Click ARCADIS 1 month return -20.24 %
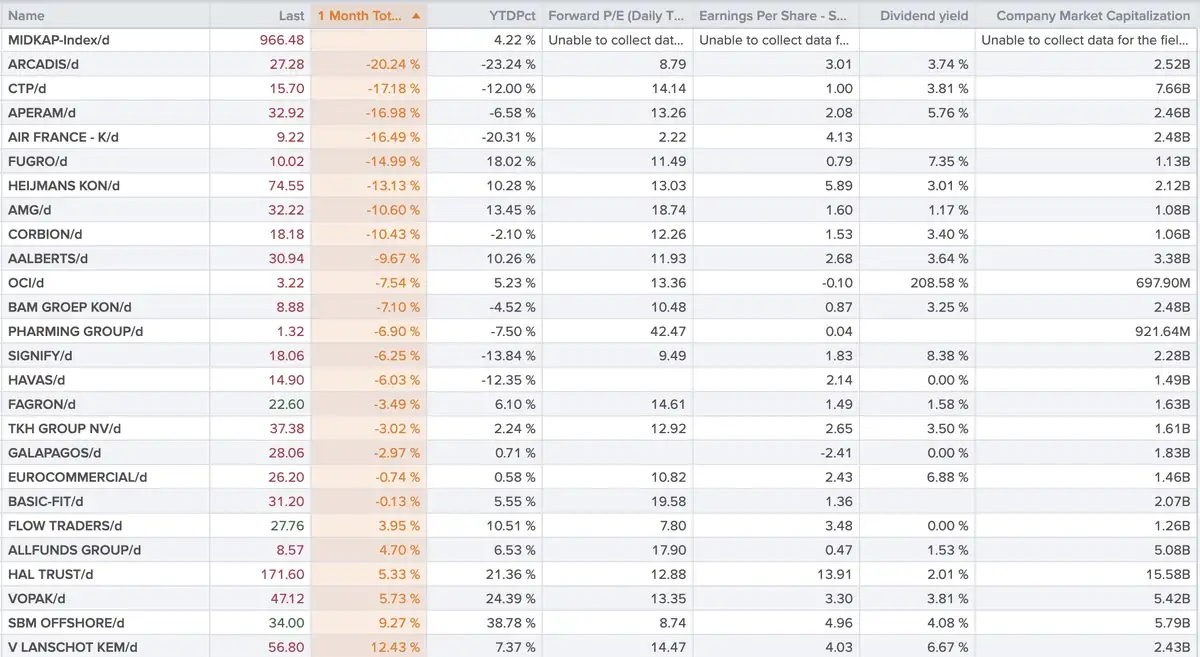Image resolution: width=1200 pixels, height=657 pixels. pyautogui.click(x=391, y=64)
